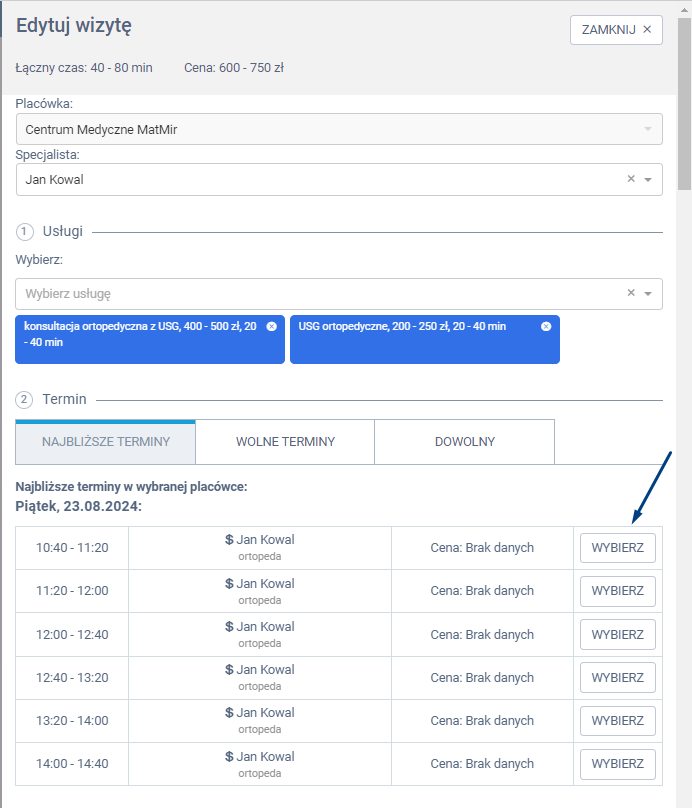Choose the 10:40 - 11:20 appointment slot
Screen dimensions: 692x808
(x=617, y=548)
